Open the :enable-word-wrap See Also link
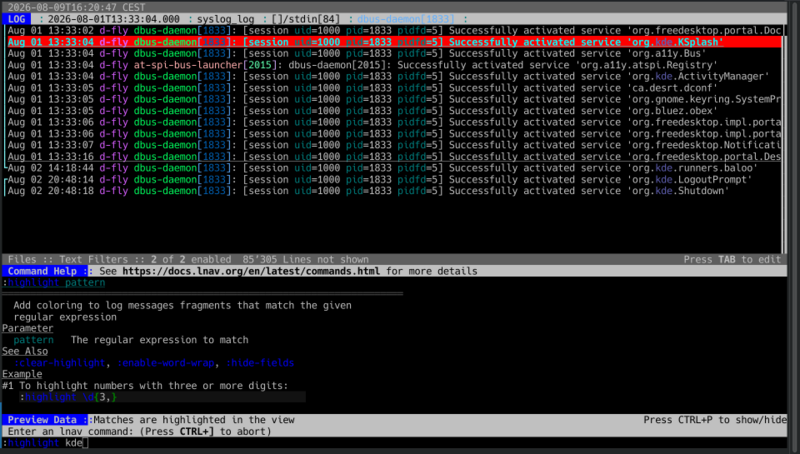 165,363
